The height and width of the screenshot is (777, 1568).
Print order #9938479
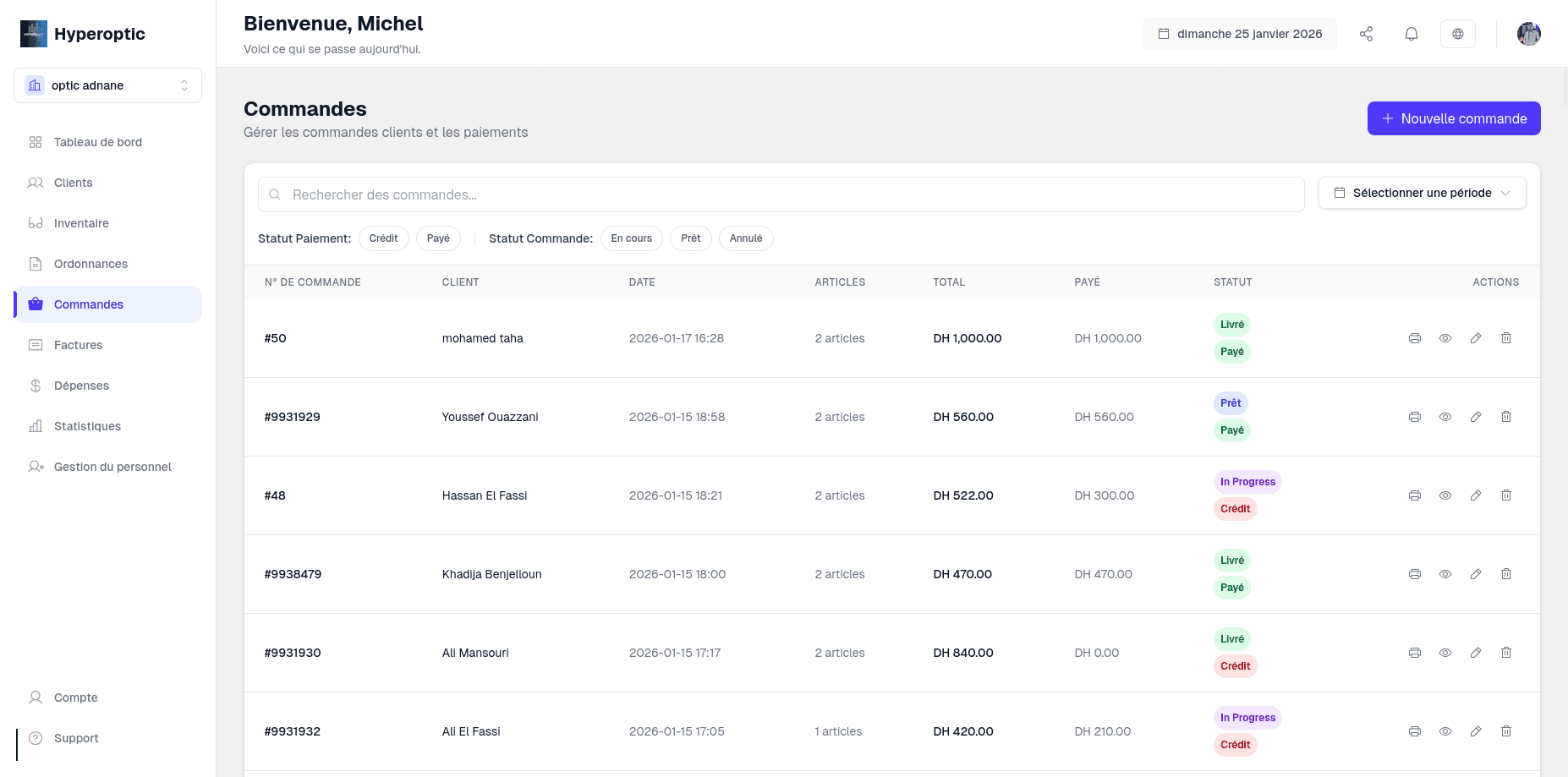tap(1415, 574)
